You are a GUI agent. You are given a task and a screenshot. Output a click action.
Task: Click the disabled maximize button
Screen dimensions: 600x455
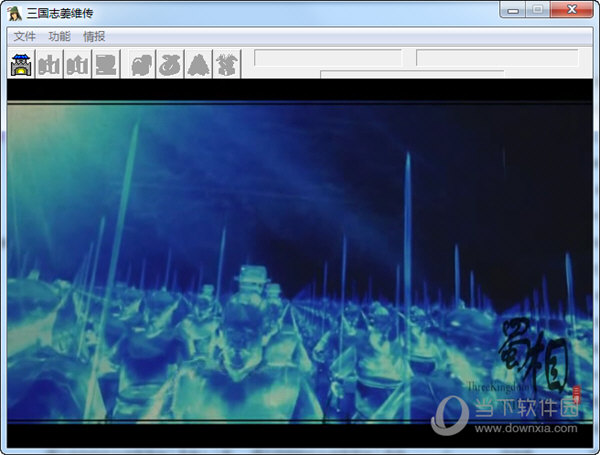pos(538,10)
